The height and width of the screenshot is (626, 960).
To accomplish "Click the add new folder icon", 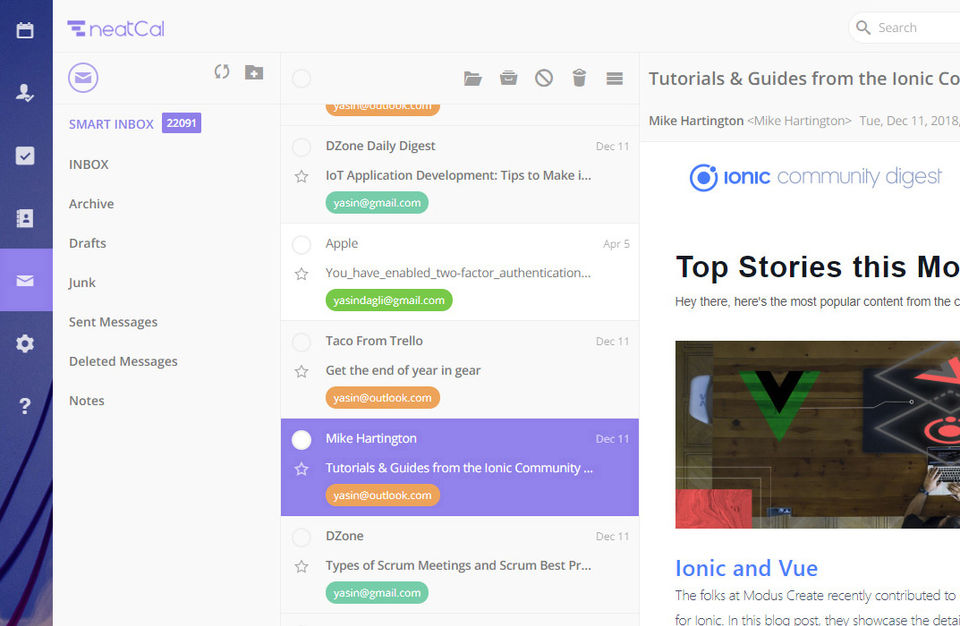I will coord(254,72).
